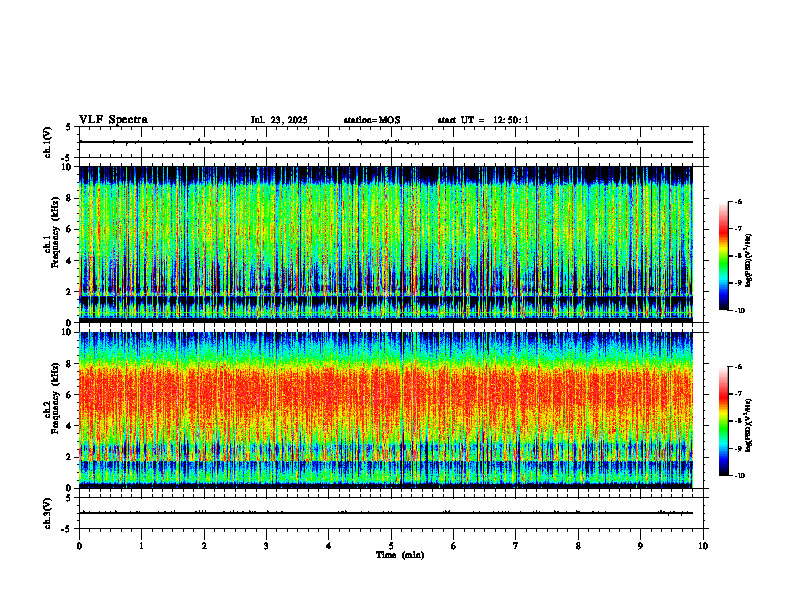This screenshot has width=792, height=612.
Task: Click the ch.1 color bar log(PSD) unit label
Action: tap(750, 260)
